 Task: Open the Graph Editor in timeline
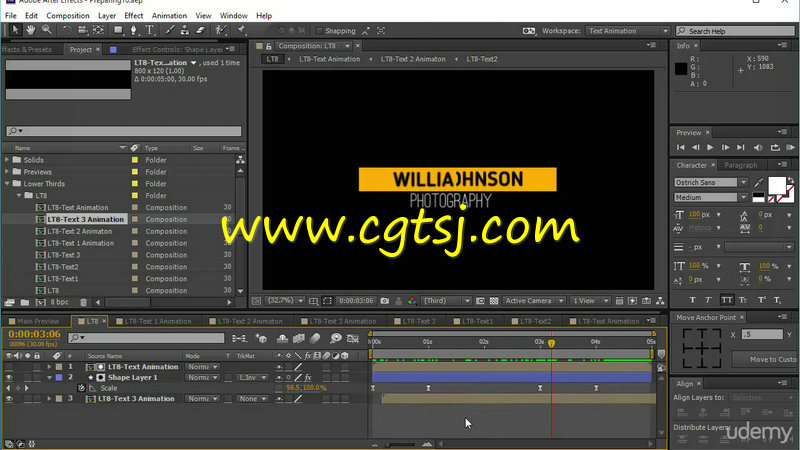[x=353, y=338]
